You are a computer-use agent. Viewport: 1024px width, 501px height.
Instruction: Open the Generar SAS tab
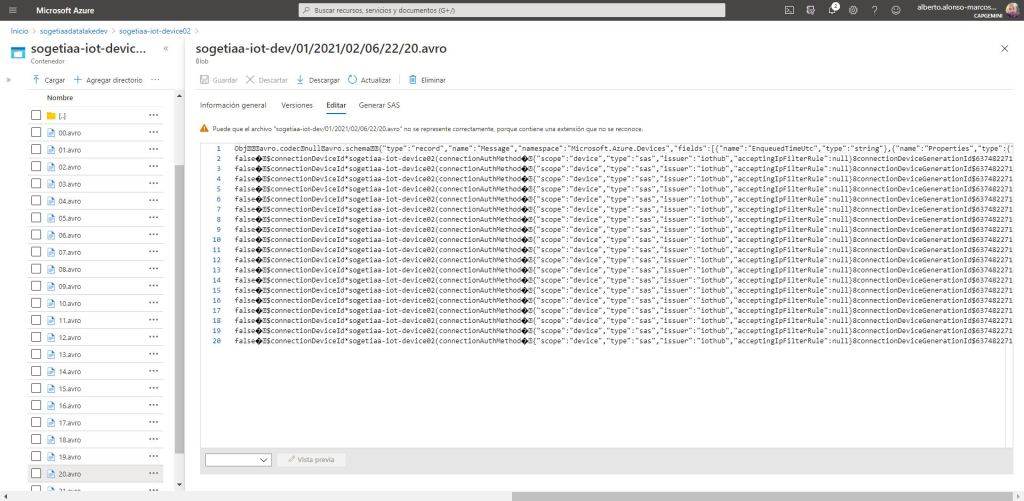tap(379, 104)
